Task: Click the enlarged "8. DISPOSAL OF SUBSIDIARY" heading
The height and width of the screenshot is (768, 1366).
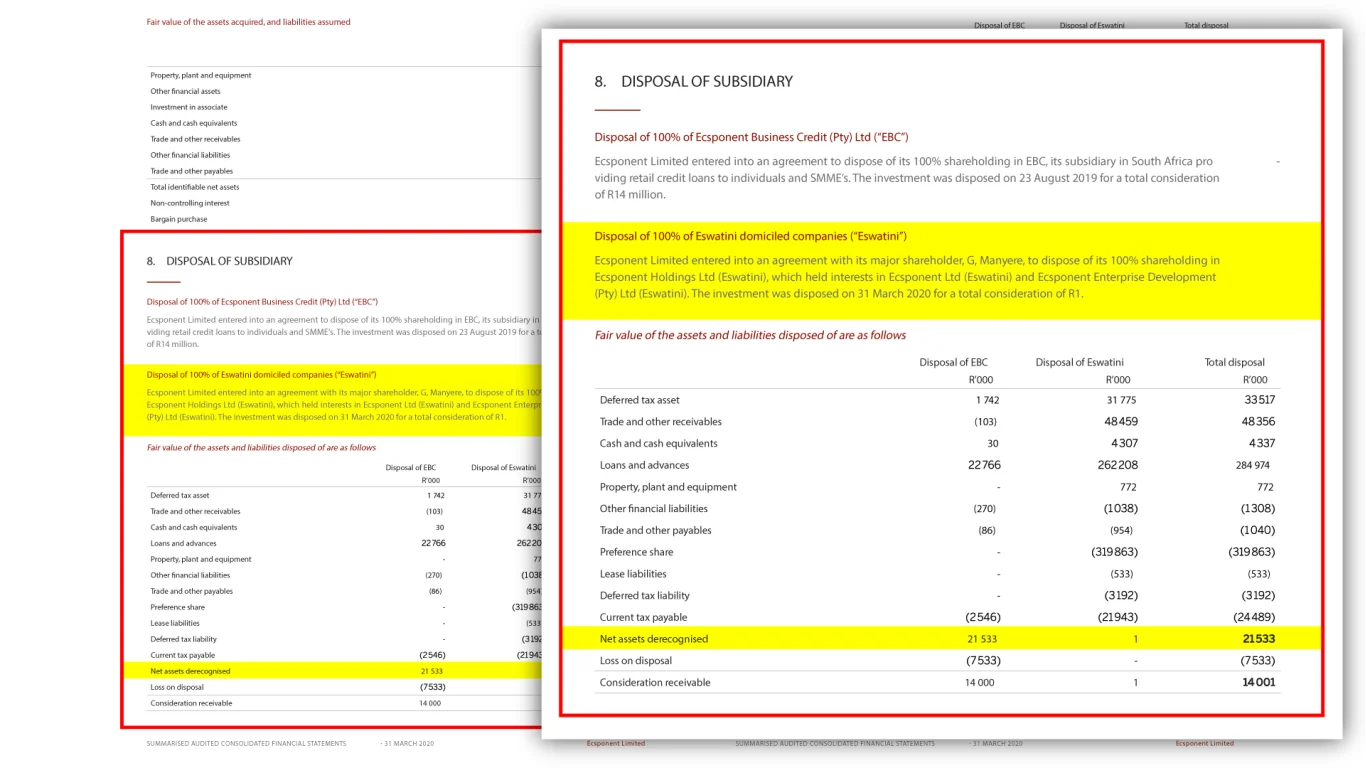Action: click(706, 81)
